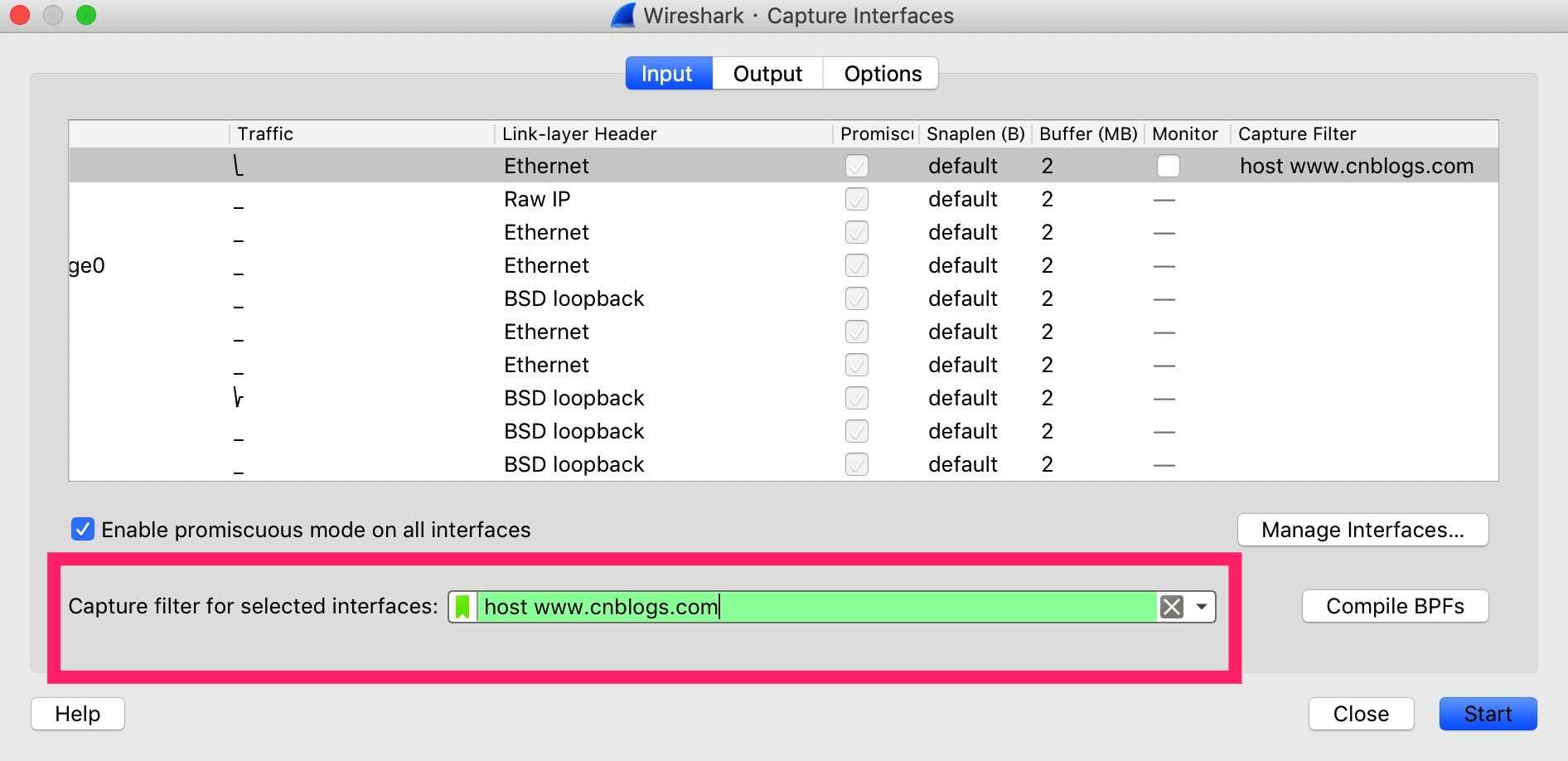Open the Options tab
Screen dimensions: 1568x761
click(x=882, y=74)
